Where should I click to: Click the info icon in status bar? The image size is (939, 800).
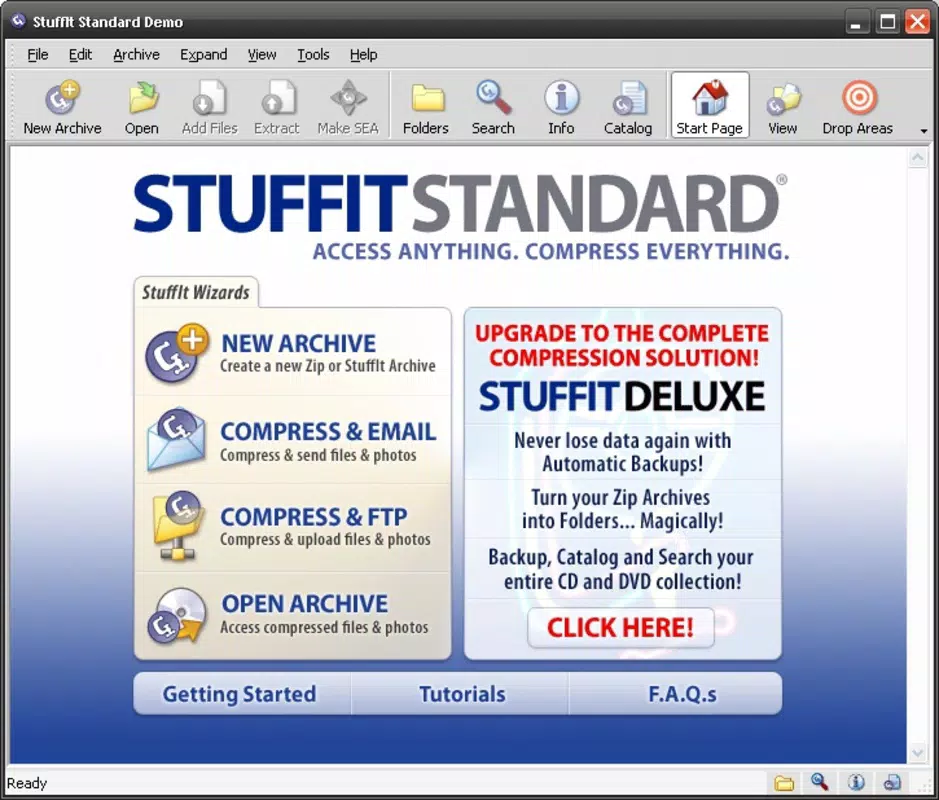(856, 782)
